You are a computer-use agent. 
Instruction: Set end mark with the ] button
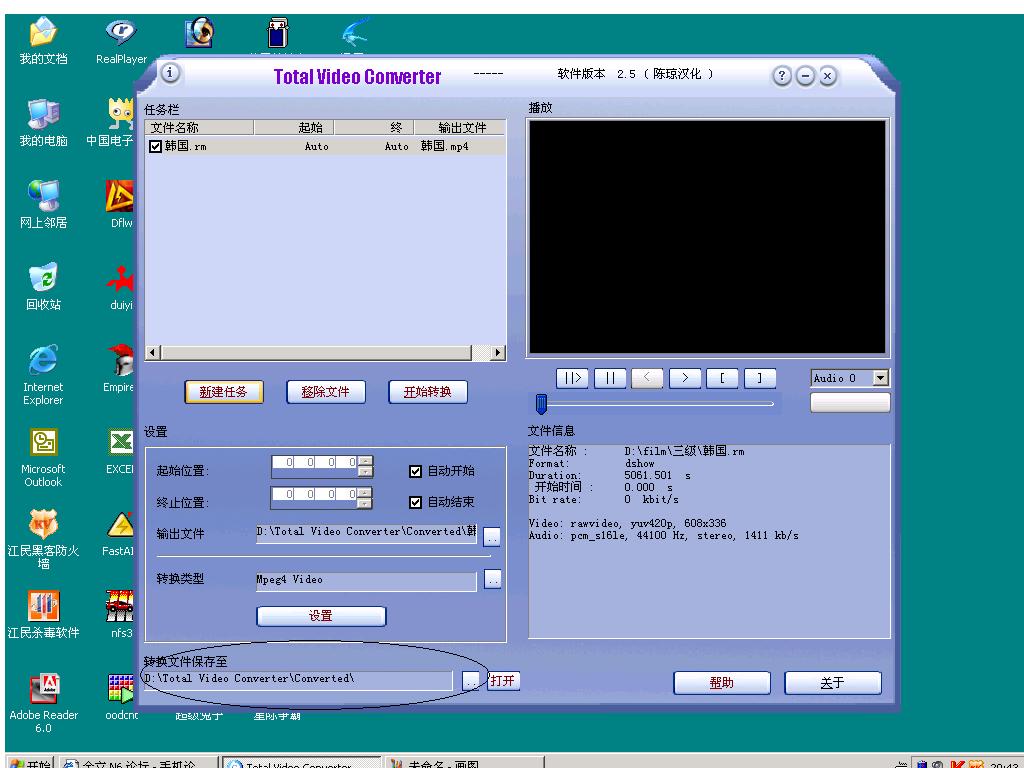[x=759, y=378]
